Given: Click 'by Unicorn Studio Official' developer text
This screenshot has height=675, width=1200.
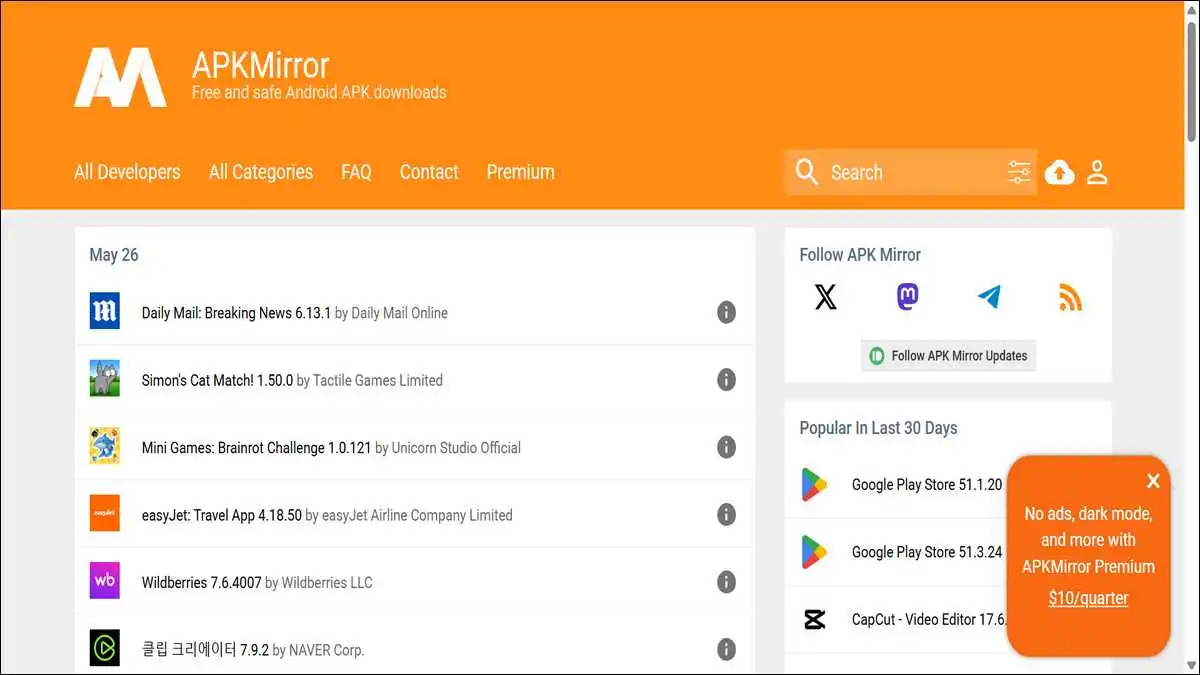Looking at the screenshot, I should point(448,447).
